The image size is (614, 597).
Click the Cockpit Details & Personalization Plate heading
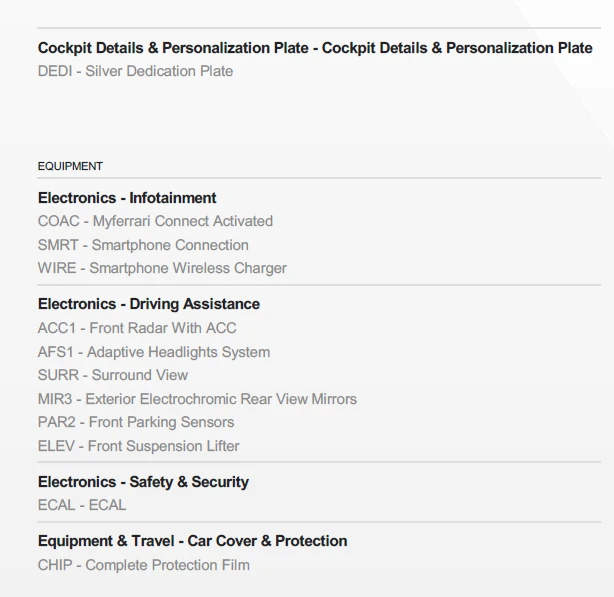point(315,48)
